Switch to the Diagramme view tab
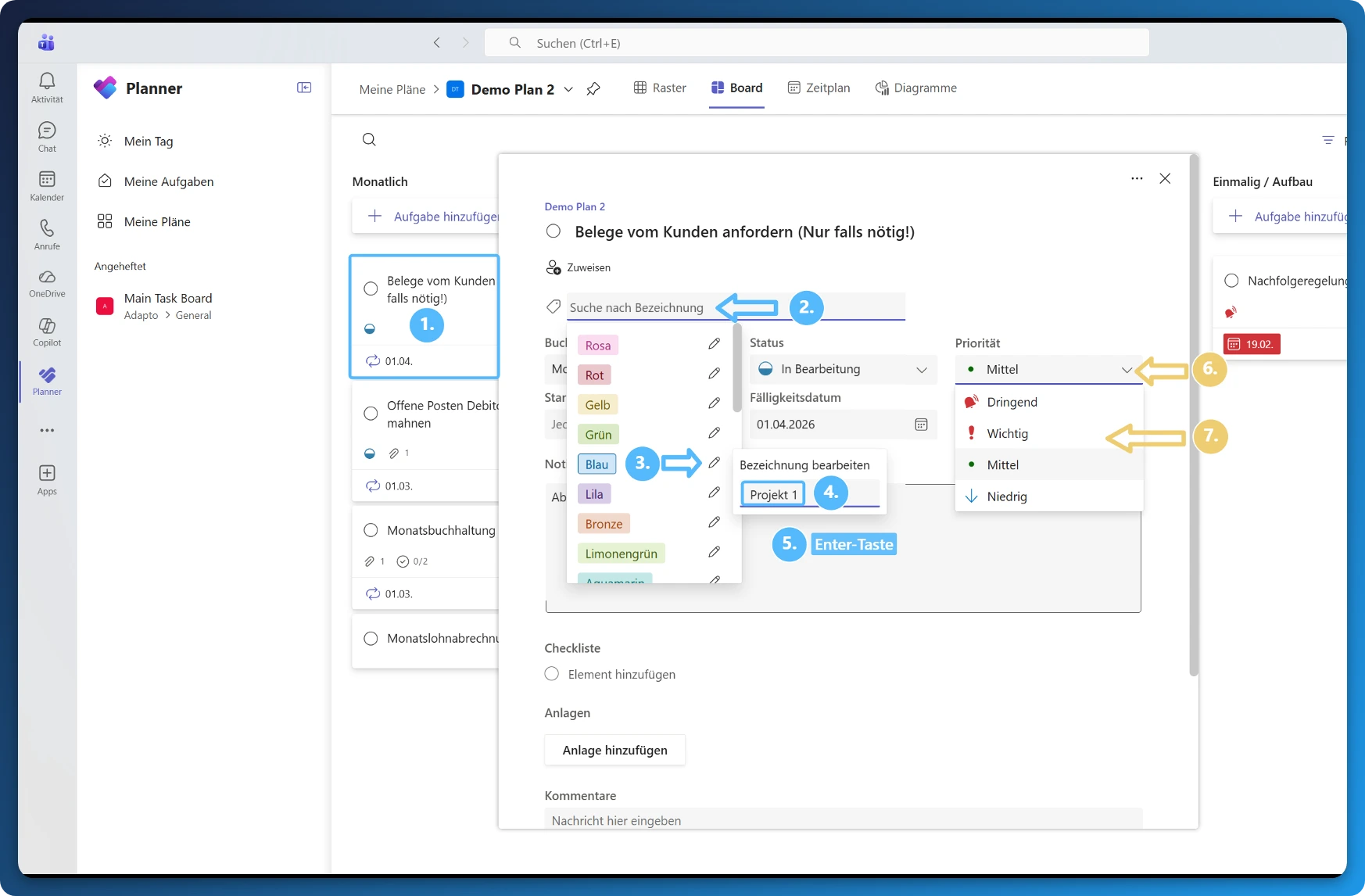 915,88
